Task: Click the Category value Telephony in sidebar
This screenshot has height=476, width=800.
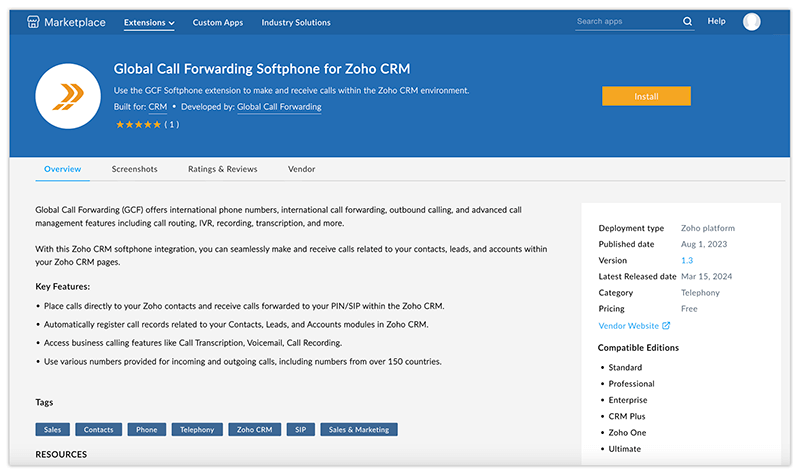Action: coord(701,292)
